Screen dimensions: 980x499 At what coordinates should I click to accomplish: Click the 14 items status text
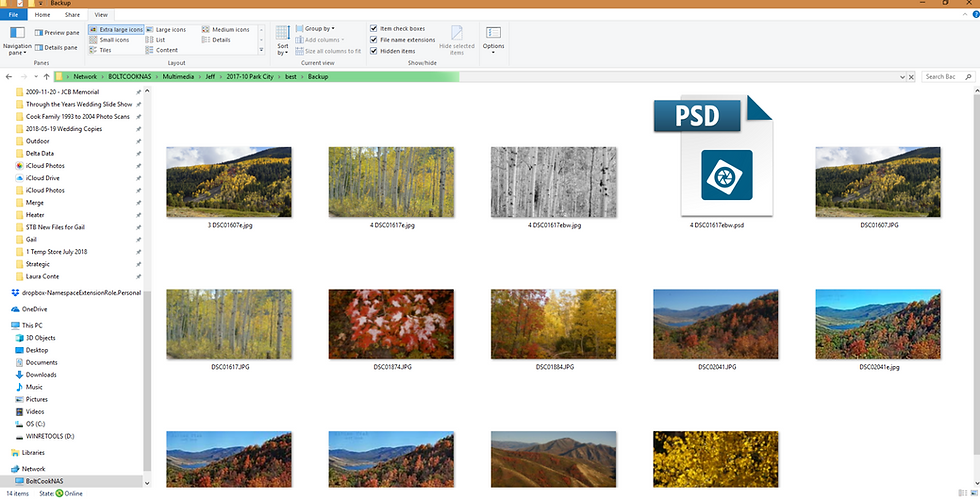[x=18, y=493]
